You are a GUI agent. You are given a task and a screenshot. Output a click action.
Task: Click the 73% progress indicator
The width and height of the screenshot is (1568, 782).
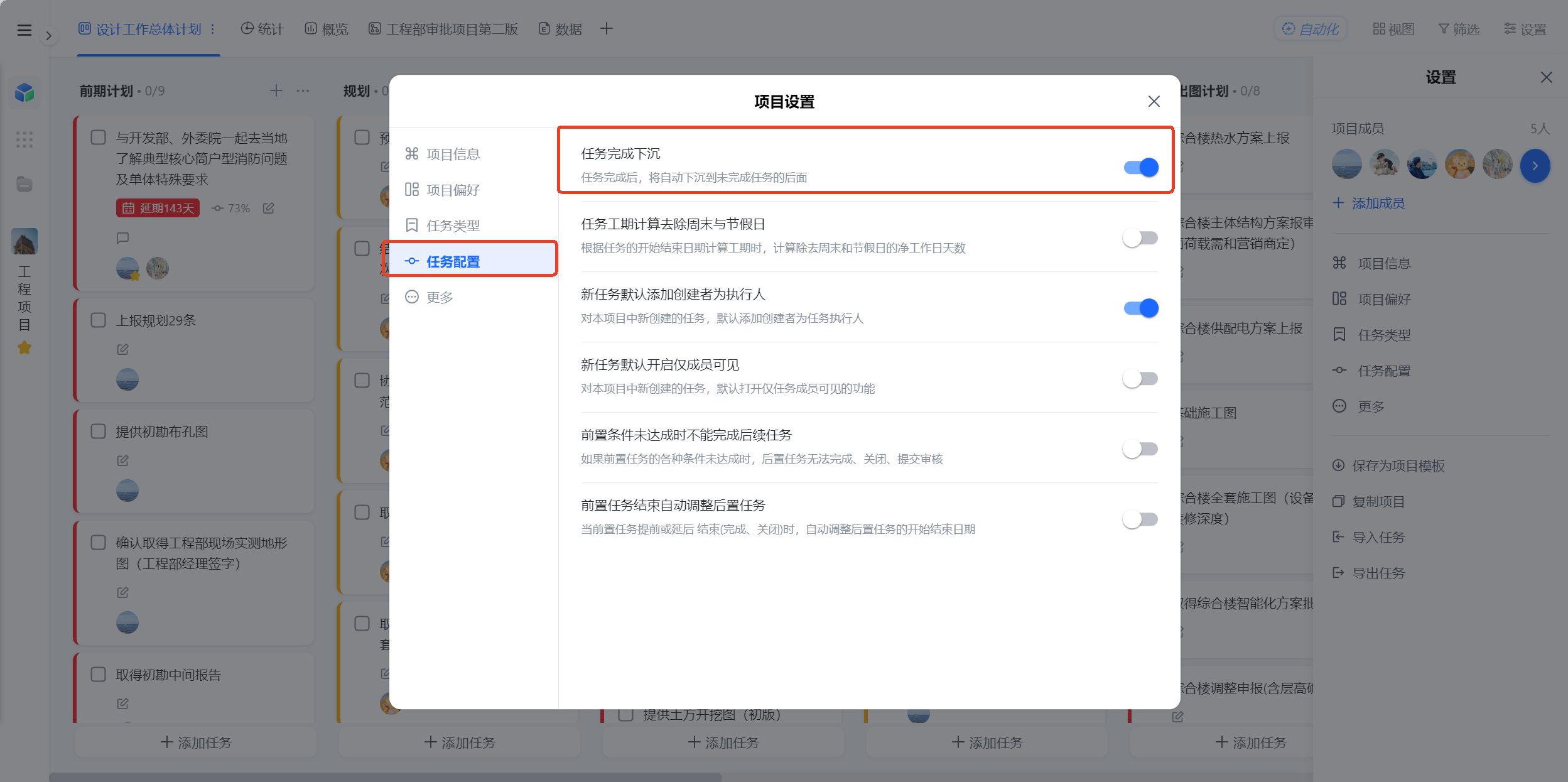(230, 208)
